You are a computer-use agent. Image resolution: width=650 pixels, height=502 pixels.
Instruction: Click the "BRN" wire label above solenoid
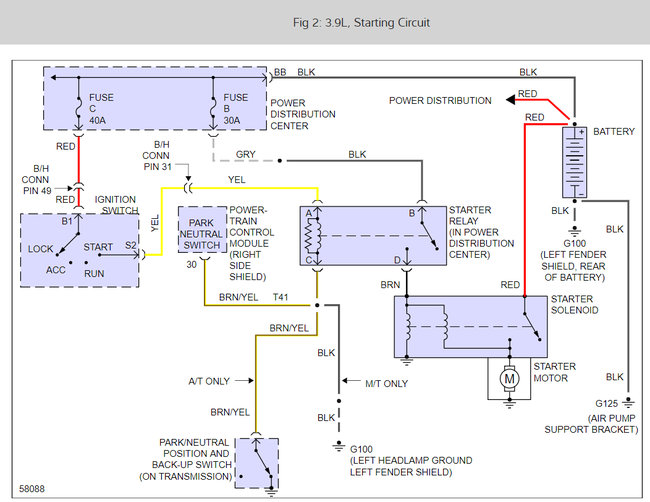click(x=390, y=285)
